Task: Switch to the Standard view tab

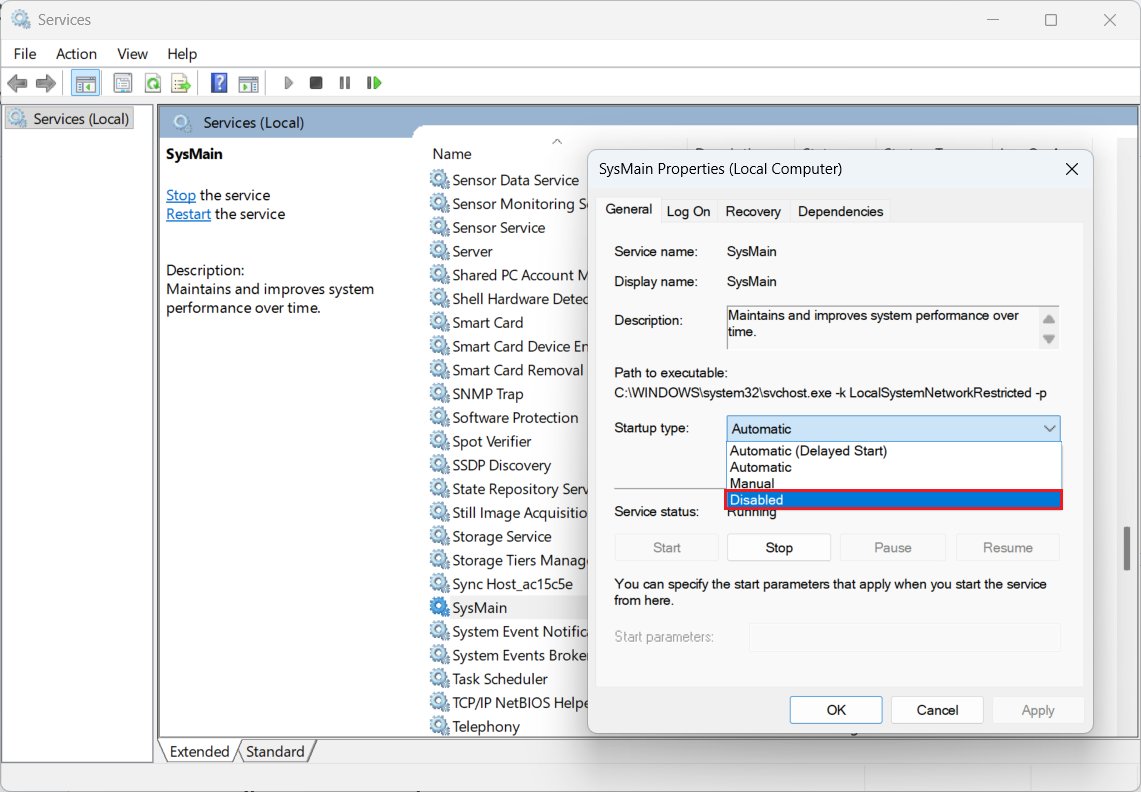Action: click(x=275, y=751)
